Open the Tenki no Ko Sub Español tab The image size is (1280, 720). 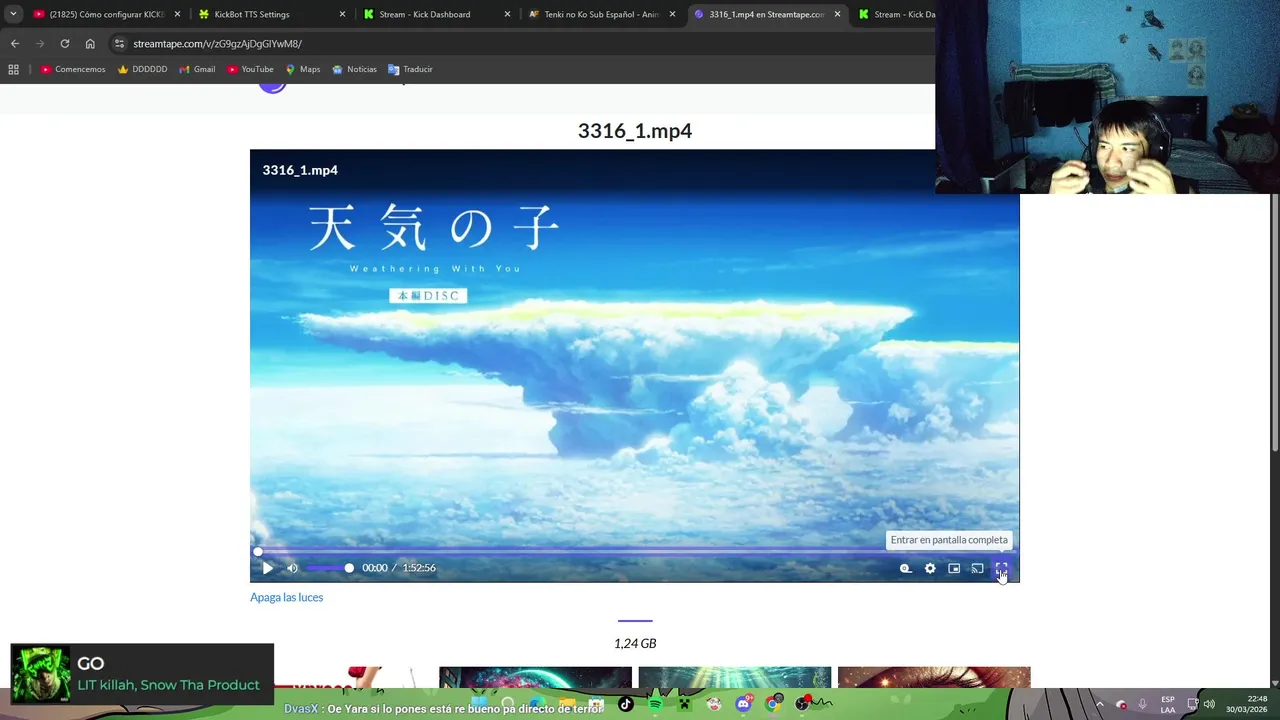(600, 14)
